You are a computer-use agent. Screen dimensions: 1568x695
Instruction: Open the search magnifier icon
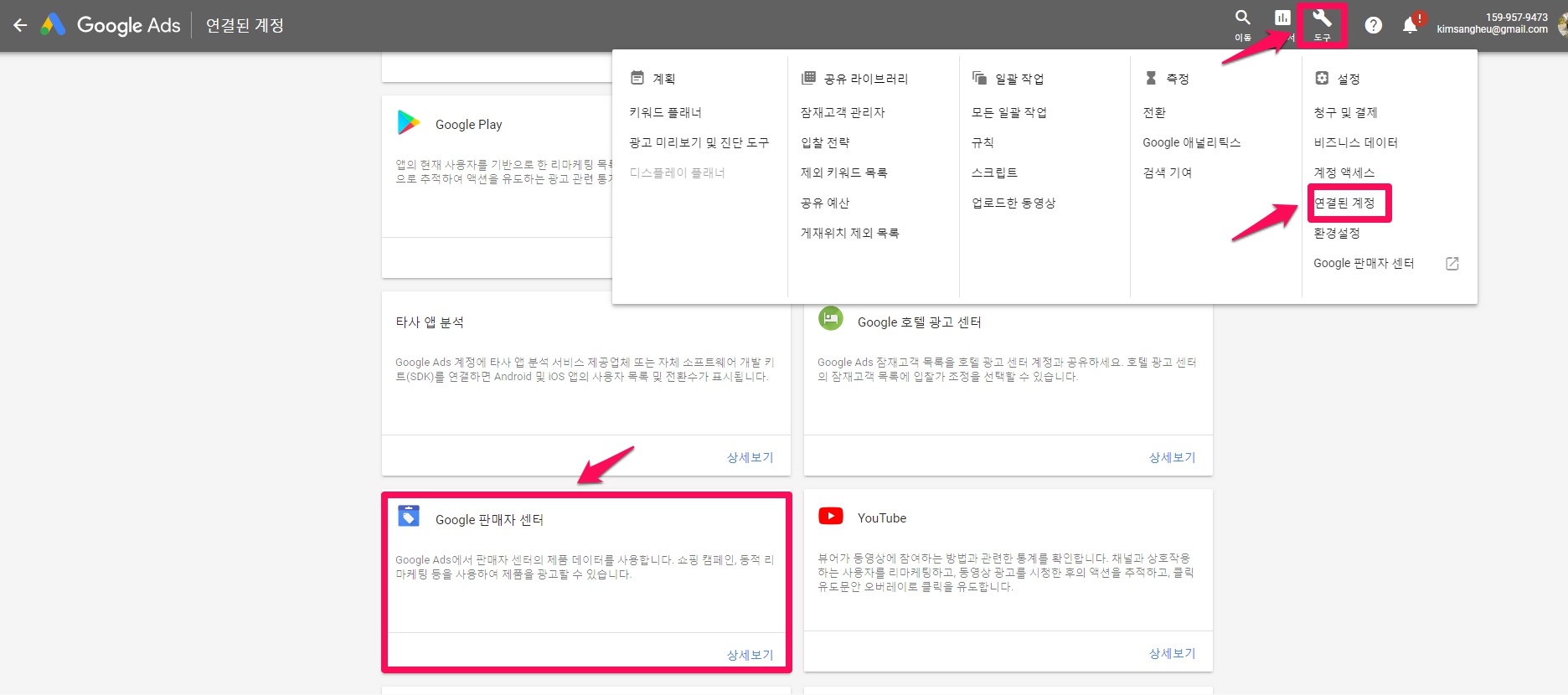[x=1243, y=18]
